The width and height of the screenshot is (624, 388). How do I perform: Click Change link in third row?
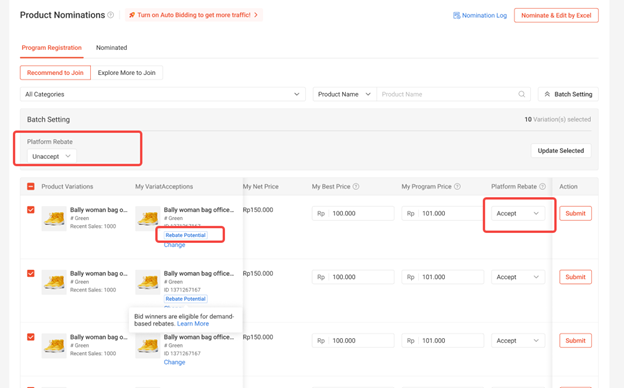(x=174, y=363)
